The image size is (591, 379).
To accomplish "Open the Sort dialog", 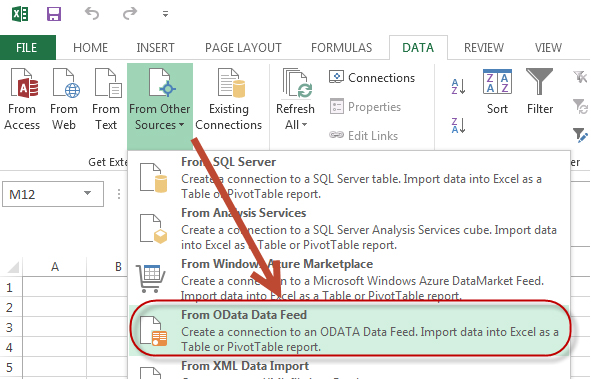I will (x=498, y=92).
